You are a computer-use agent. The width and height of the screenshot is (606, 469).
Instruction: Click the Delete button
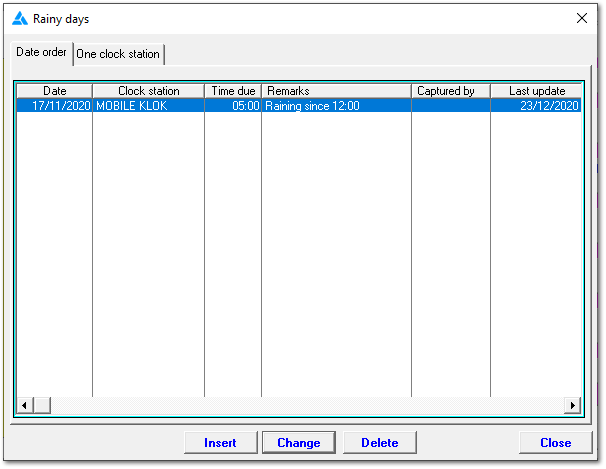pyautogui.click(x=380, y=443)
